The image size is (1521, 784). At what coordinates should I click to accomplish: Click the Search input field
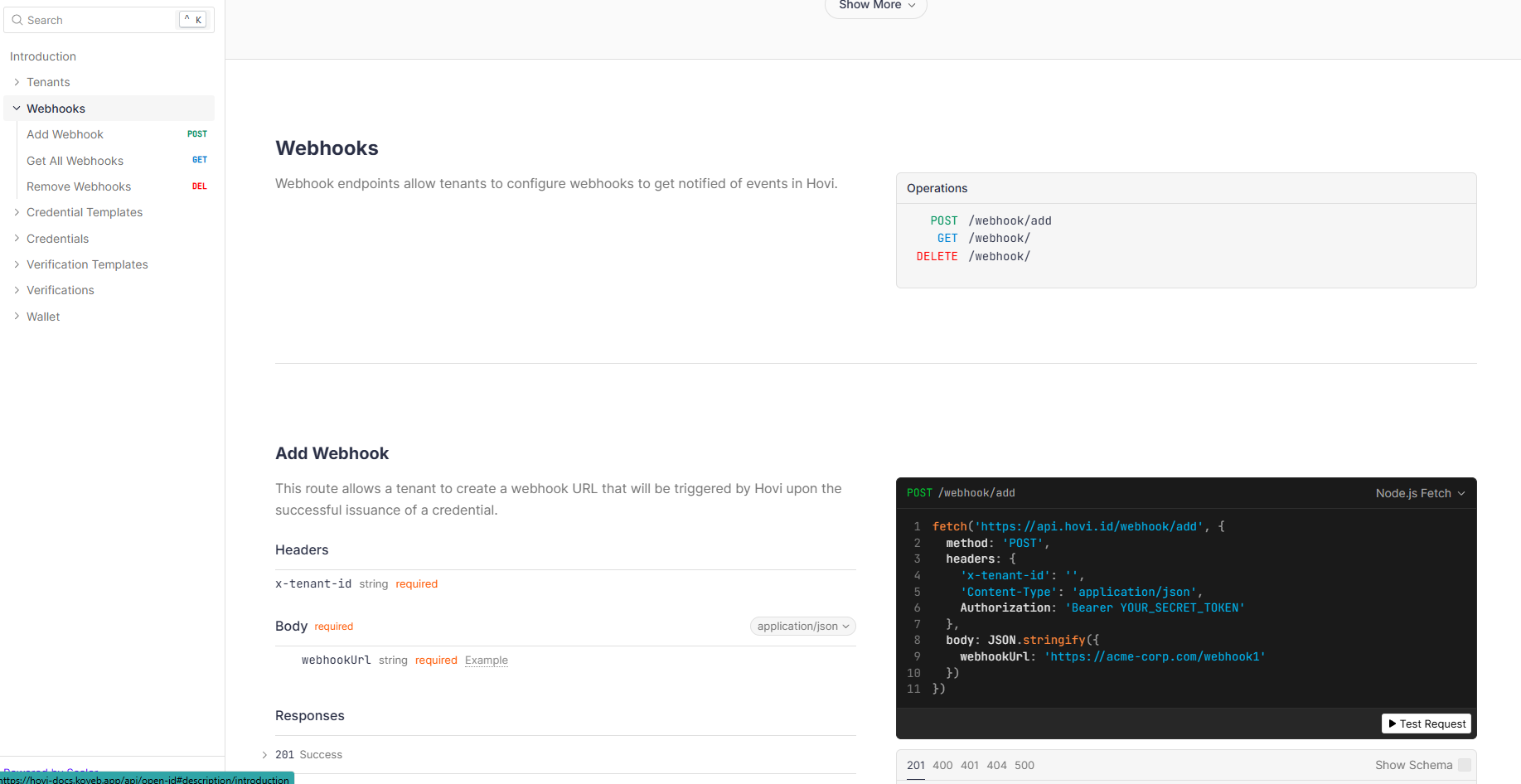pos(99,20)
